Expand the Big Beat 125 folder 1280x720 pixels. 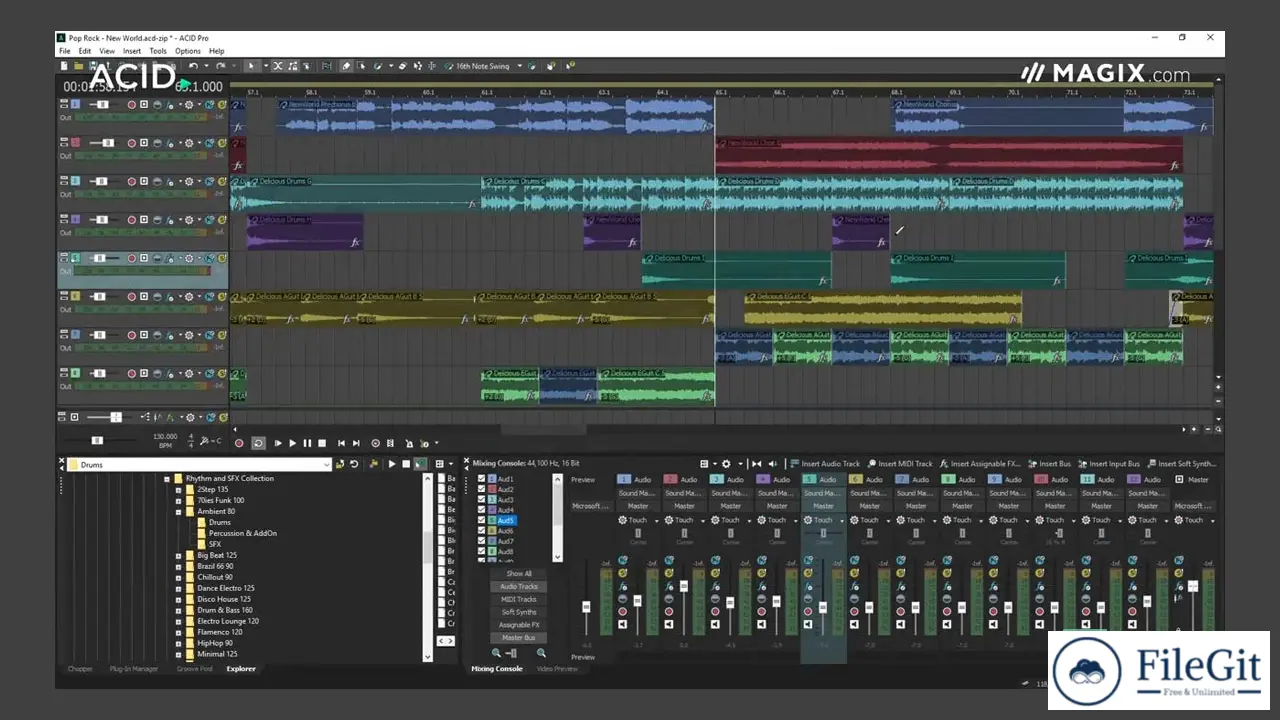coord(178,556)
